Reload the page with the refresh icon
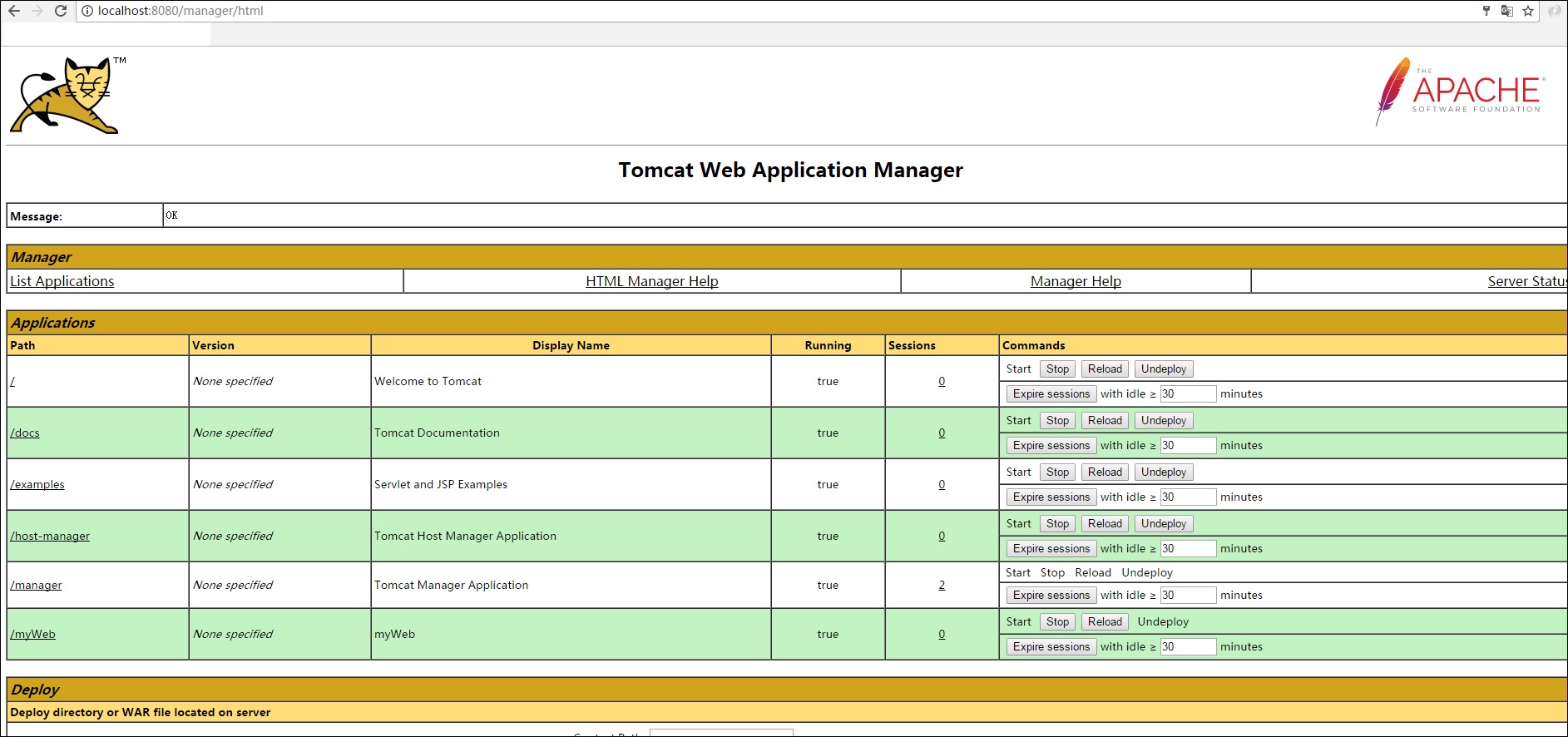This screenshot has width=1568, height=737. pyautogui.click(x=61, y=11)
